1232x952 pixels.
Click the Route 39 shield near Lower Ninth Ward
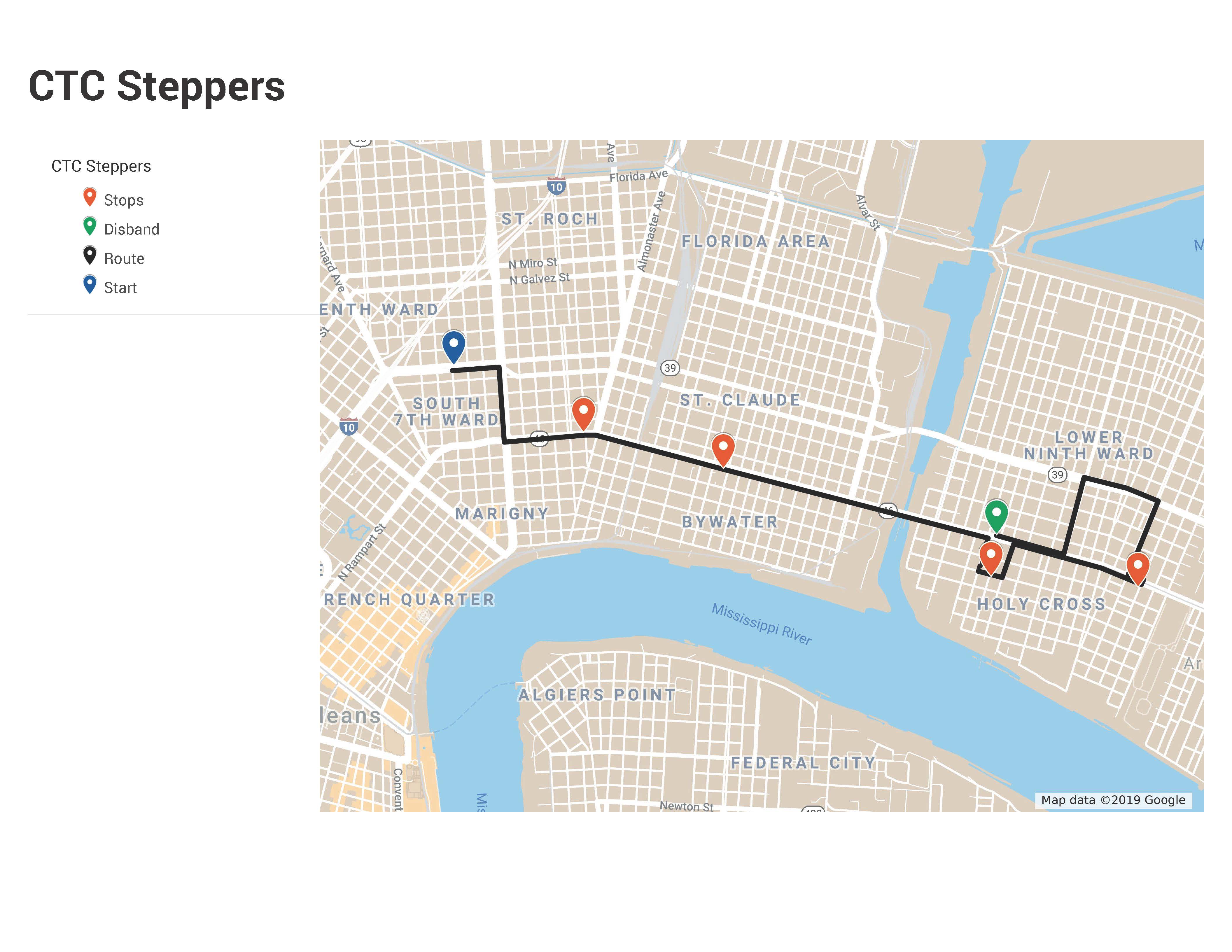pos(1058,475)
